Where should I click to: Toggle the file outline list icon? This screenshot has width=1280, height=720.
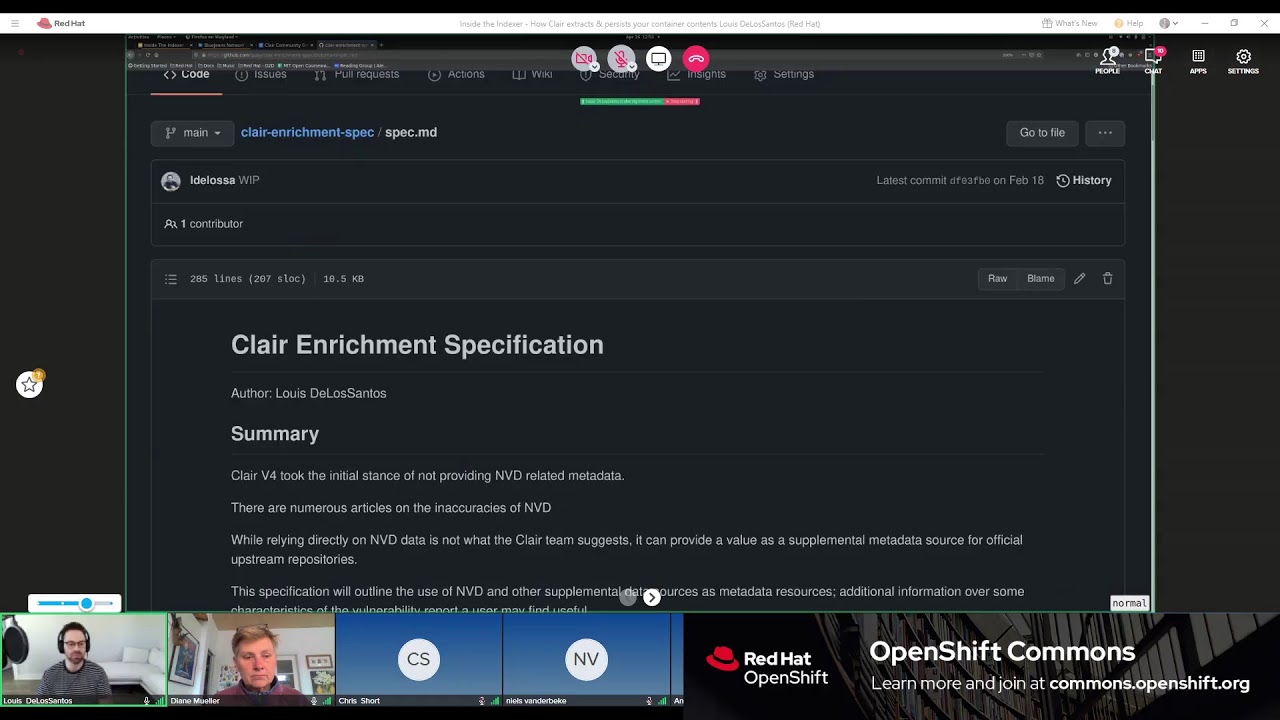point(171,279)
